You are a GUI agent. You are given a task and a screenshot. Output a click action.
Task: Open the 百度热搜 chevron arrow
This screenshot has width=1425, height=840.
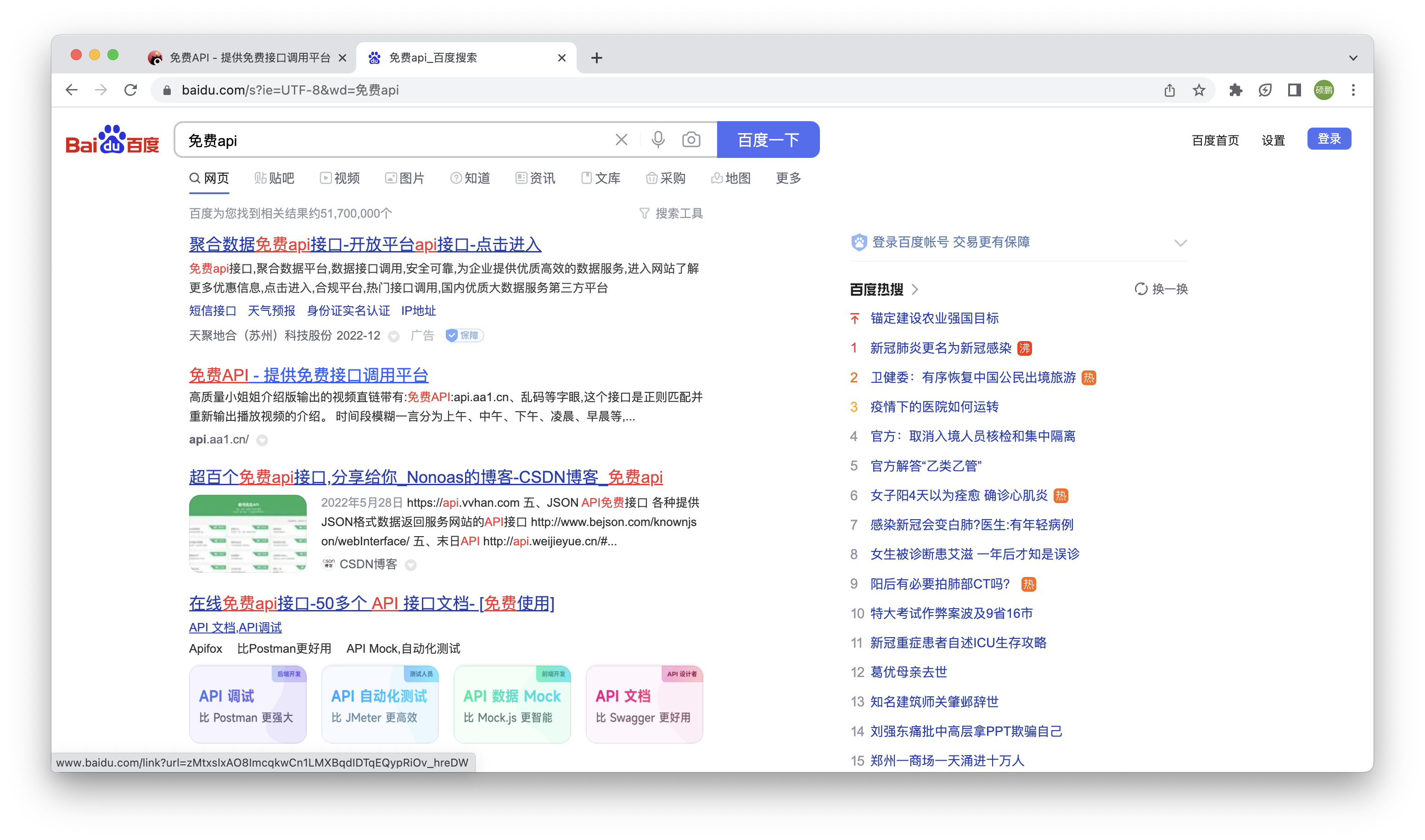(x=915, y=289)
